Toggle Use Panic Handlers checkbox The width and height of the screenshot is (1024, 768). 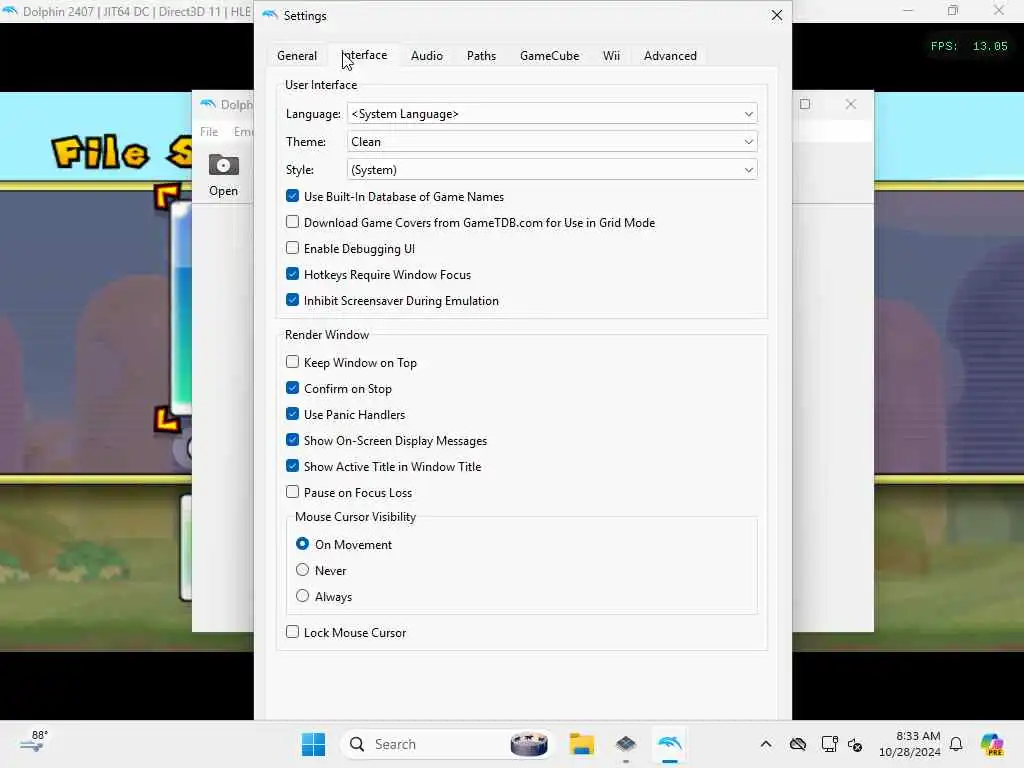coord(345,415)
